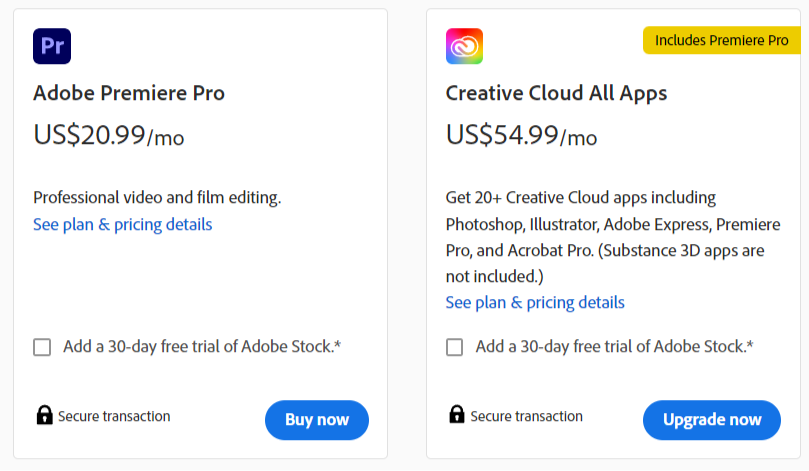Click Upgrade now for Creative Cloud All Apps

click(x=712, y=420)
